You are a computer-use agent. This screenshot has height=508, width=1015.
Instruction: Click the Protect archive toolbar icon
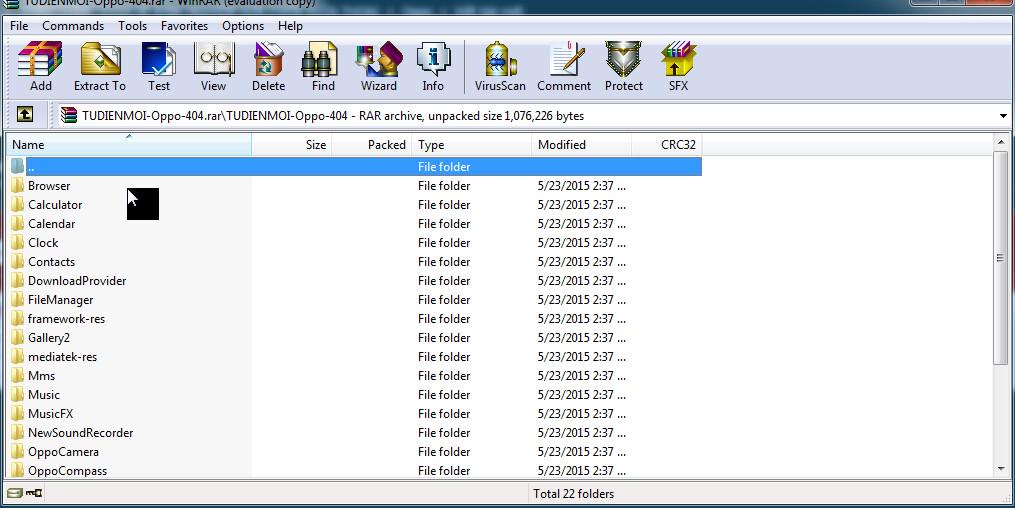(x=623, y=67)
